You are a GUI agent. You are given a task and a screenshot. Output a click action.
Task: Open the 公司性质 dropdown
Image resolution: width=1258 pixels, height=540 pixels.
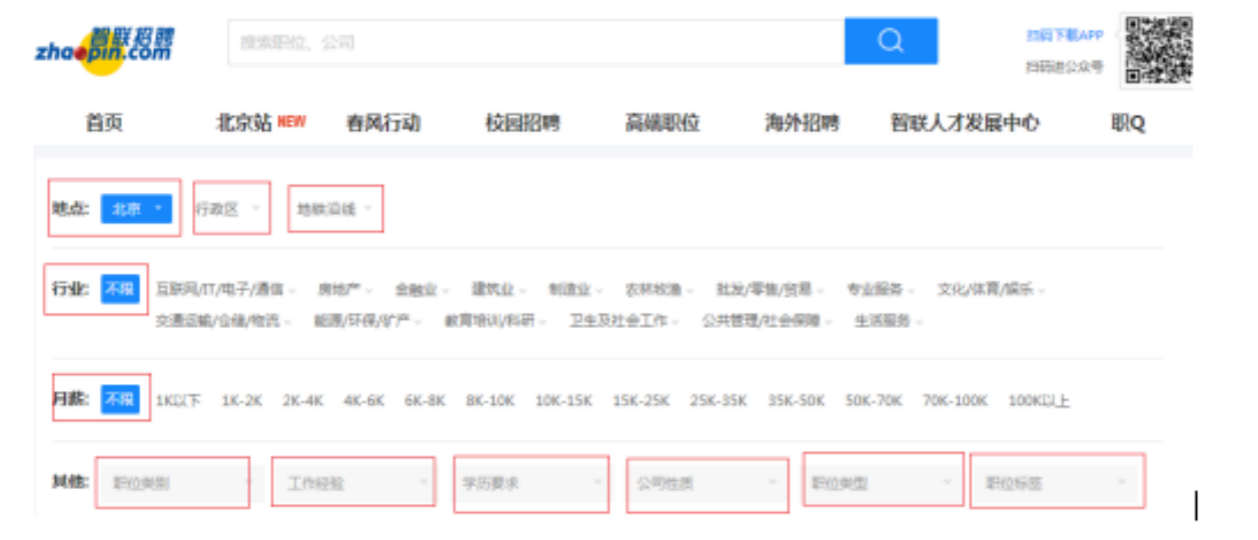(706, 483)
